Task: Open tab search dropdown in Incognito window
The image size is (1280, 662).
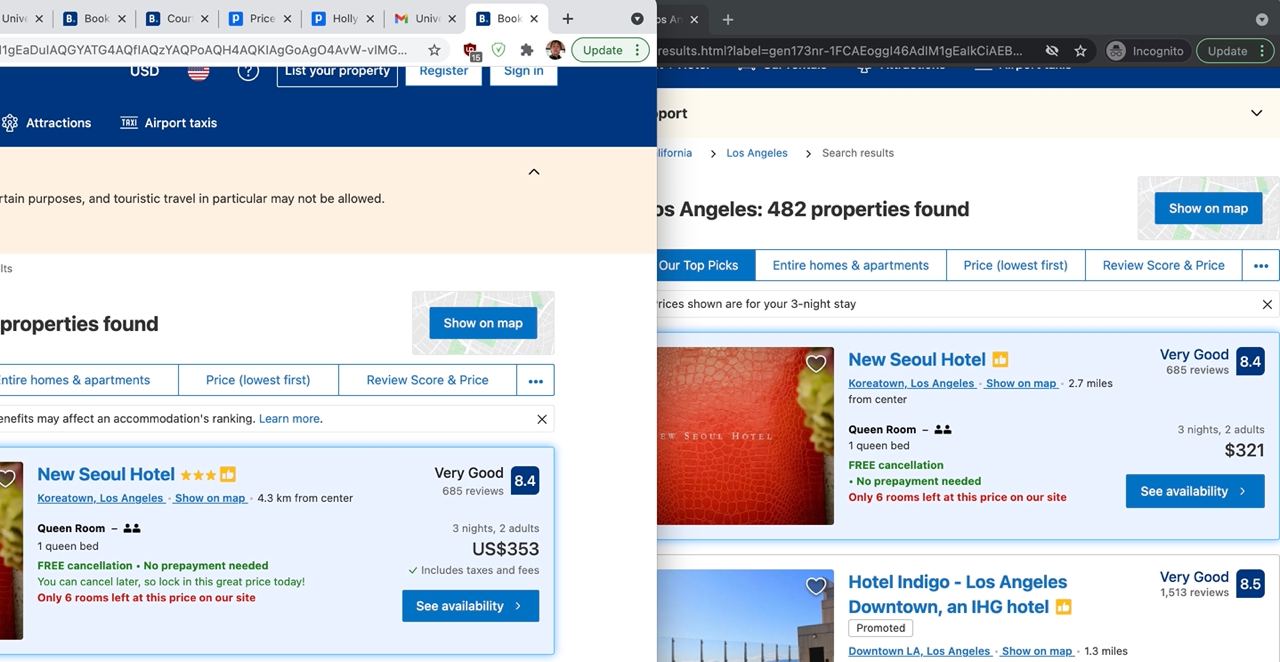Action: coord(1262,19)
